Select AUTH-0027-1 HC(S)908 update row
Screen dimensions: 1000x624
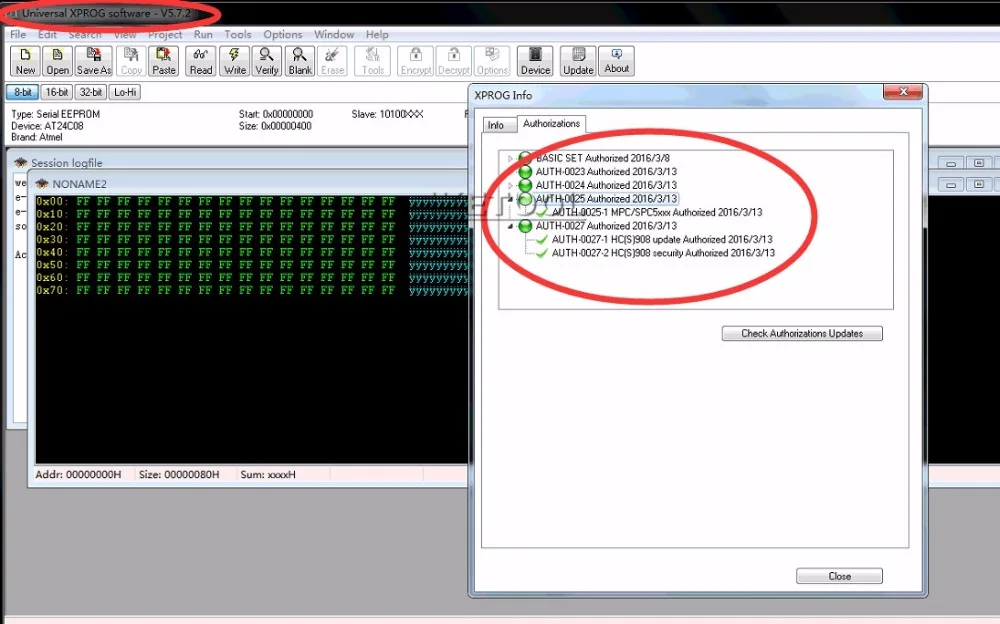(x=662, y=239)
